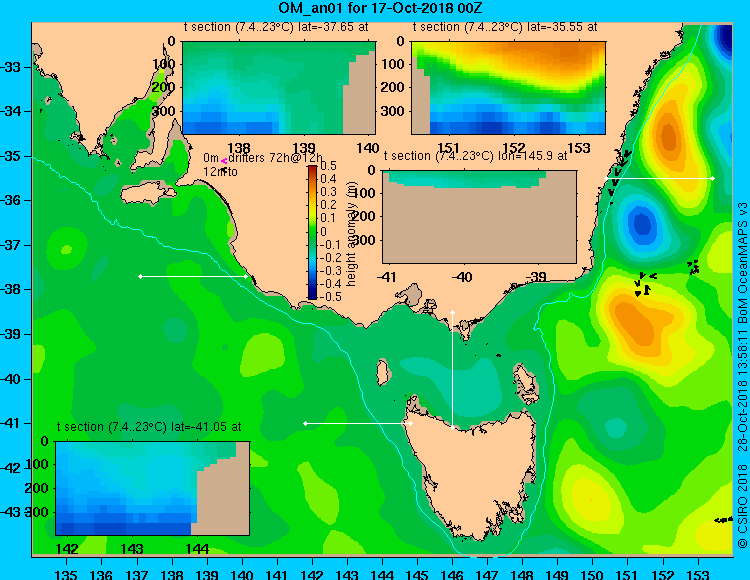Pick the -0.3 tick on the colour bar
The image size is (750, 580).
[x=329, y=271]
